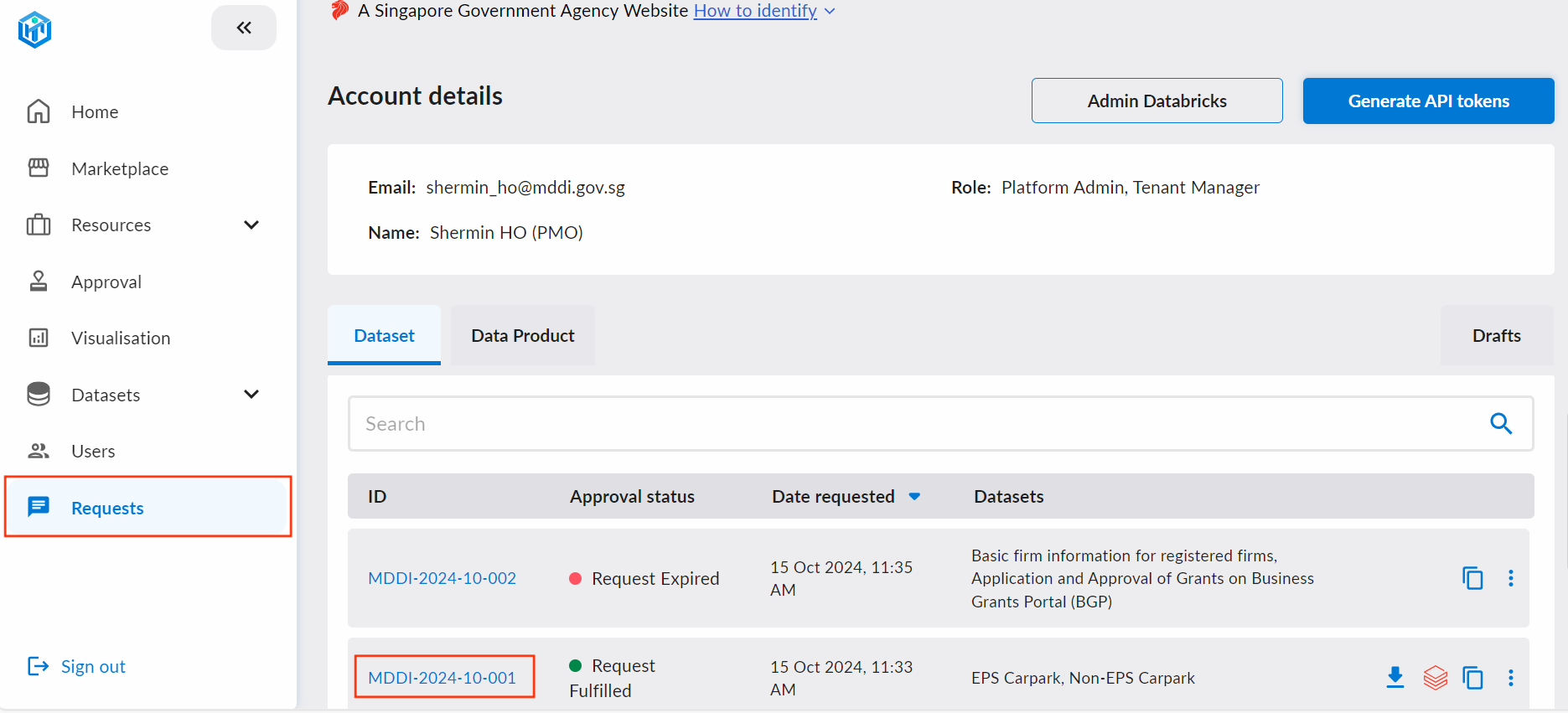Click the Singapore lion head icon
This screenshot has width=1568, height=713.
tap(339, 10)
